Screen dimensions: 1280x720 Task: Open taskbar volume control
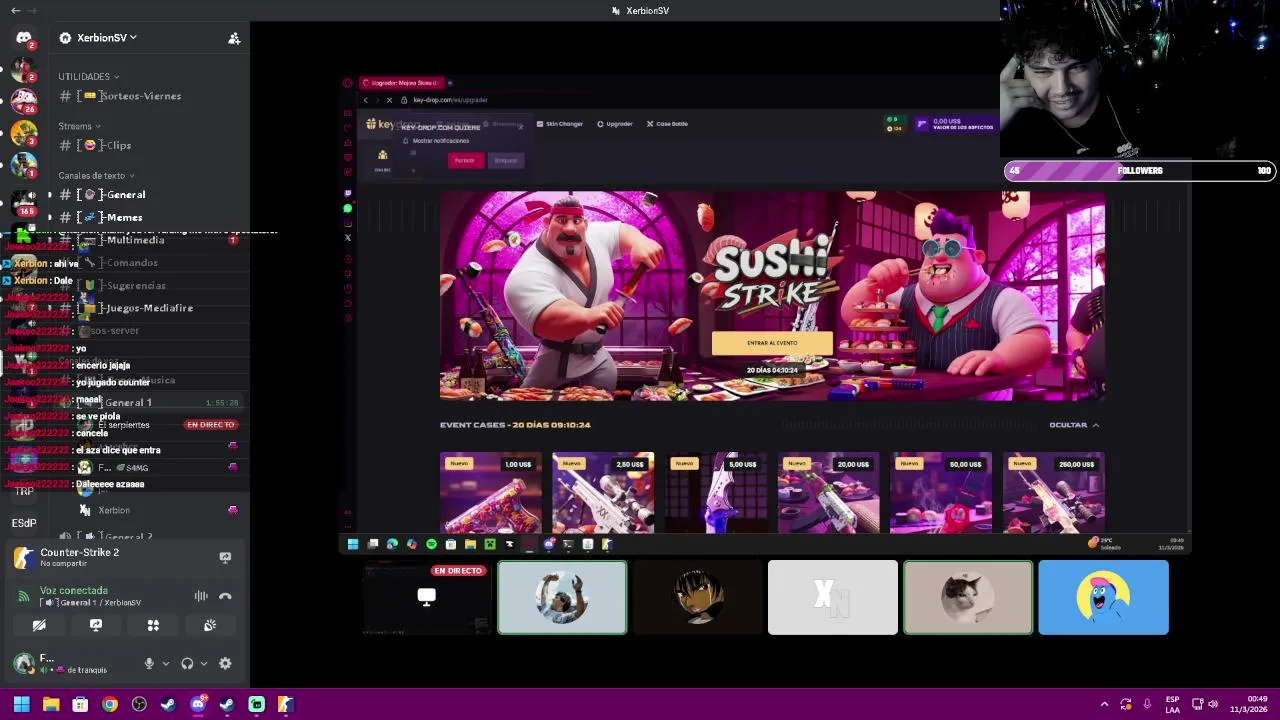click(x=1213, y=704)
